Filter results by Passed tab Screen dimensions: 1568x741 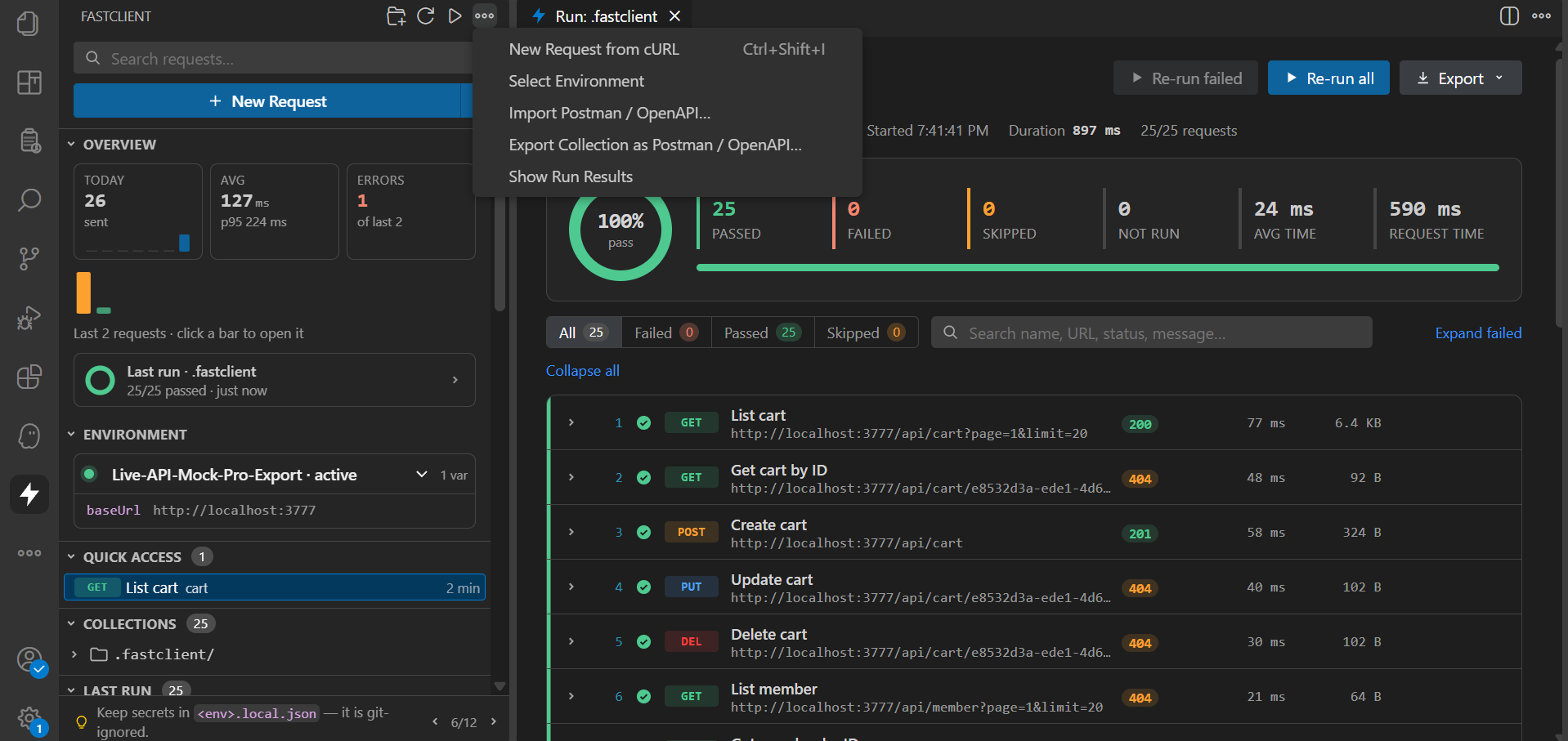(762, 333)
